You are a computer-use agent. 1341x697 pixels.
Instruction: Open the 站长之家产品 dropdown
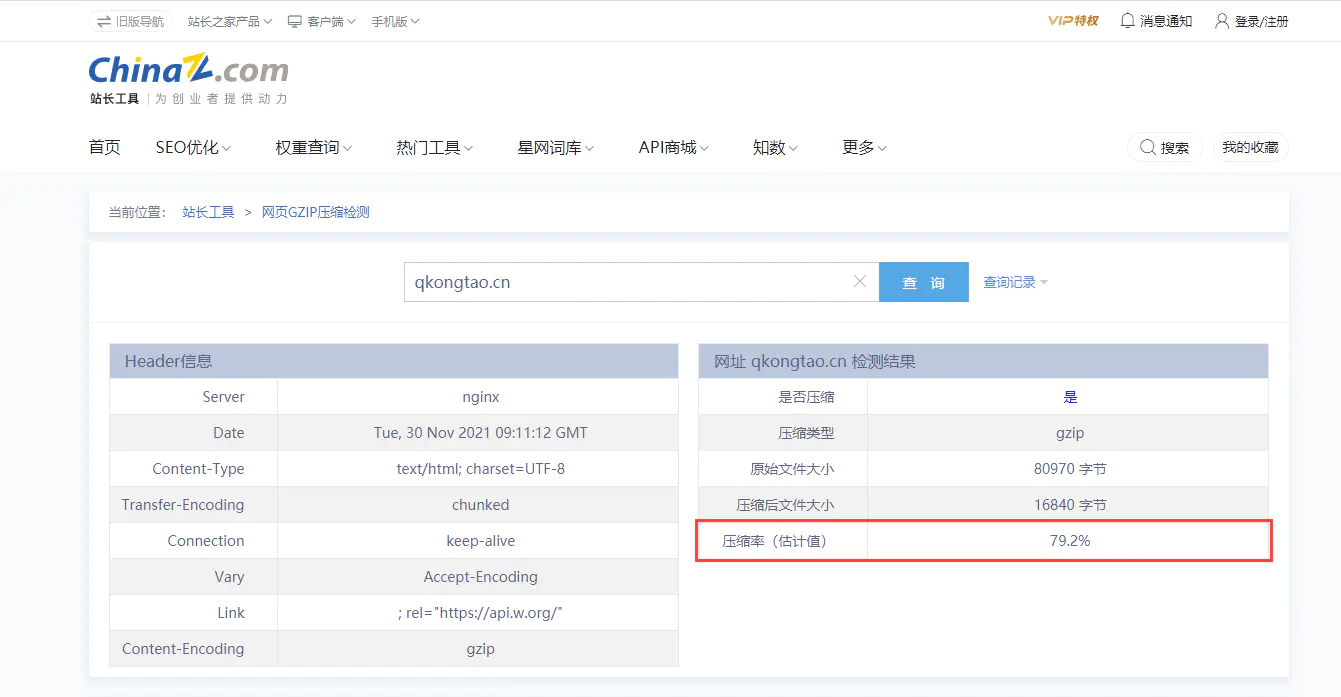(230, 21)
